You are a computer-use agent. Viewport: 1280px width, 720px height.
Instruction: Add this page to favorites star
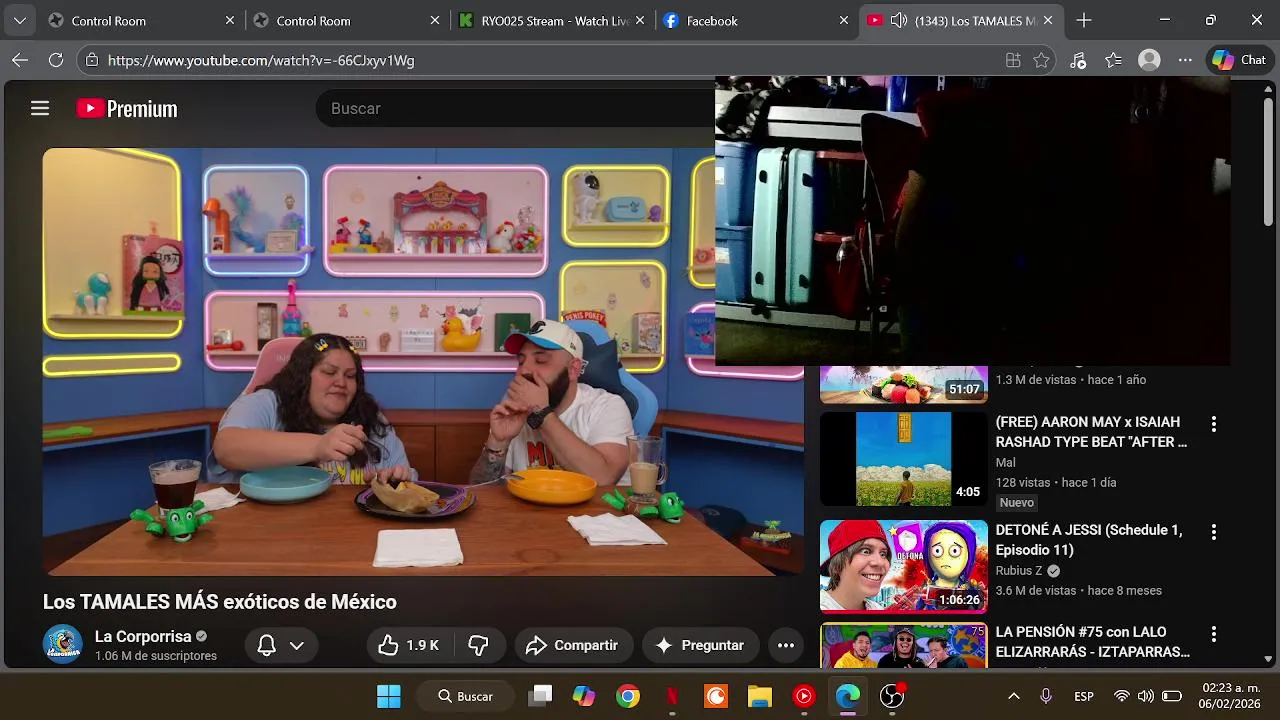[1041, 60]
